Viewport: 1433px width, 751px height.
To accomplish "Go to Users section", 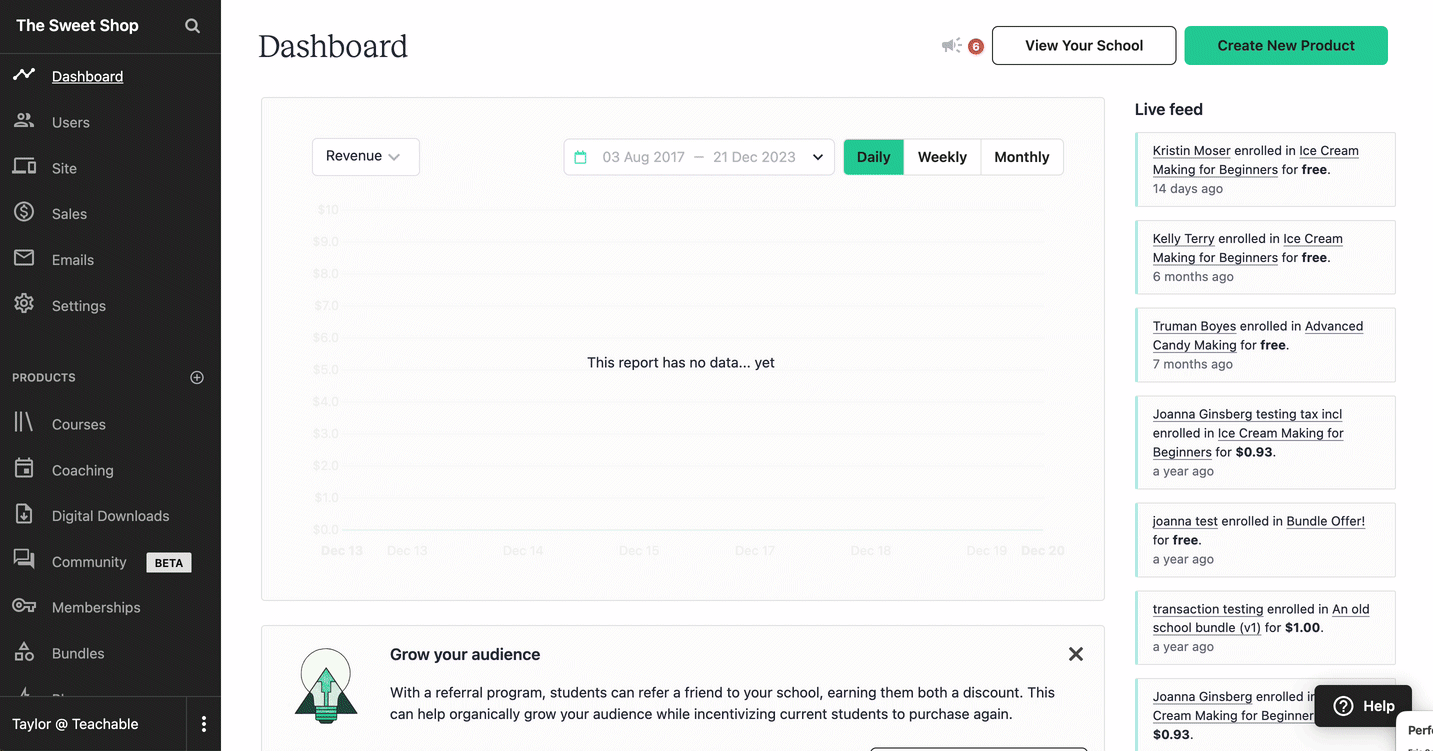I will point(71,122).
